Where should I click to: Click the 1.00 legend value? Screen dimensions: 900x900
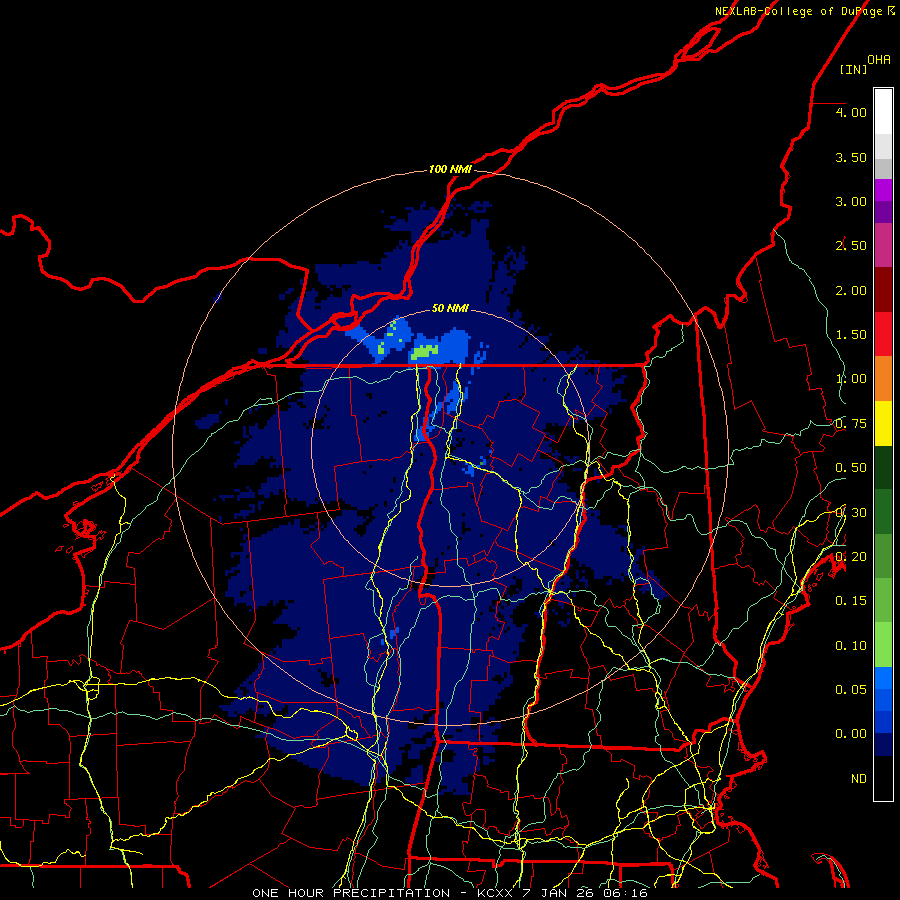coord(851,379)
